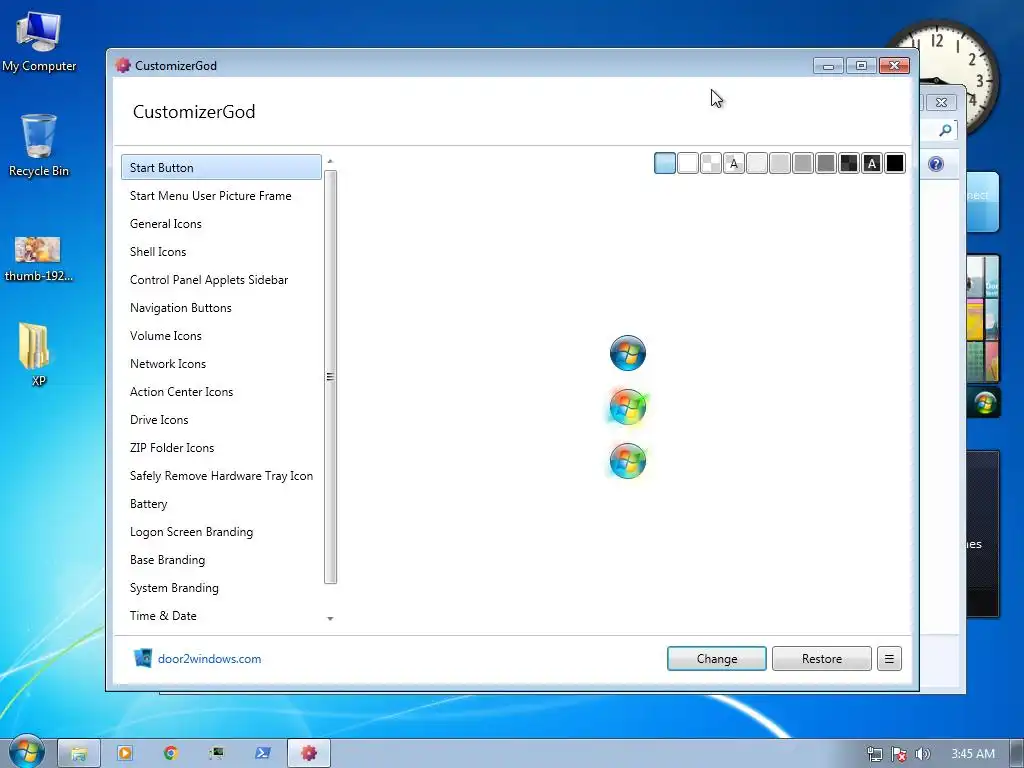This screenshot has height=768, width=1024.
Task: Open Chrome from the taskbar
Action: tap(170, 753)
